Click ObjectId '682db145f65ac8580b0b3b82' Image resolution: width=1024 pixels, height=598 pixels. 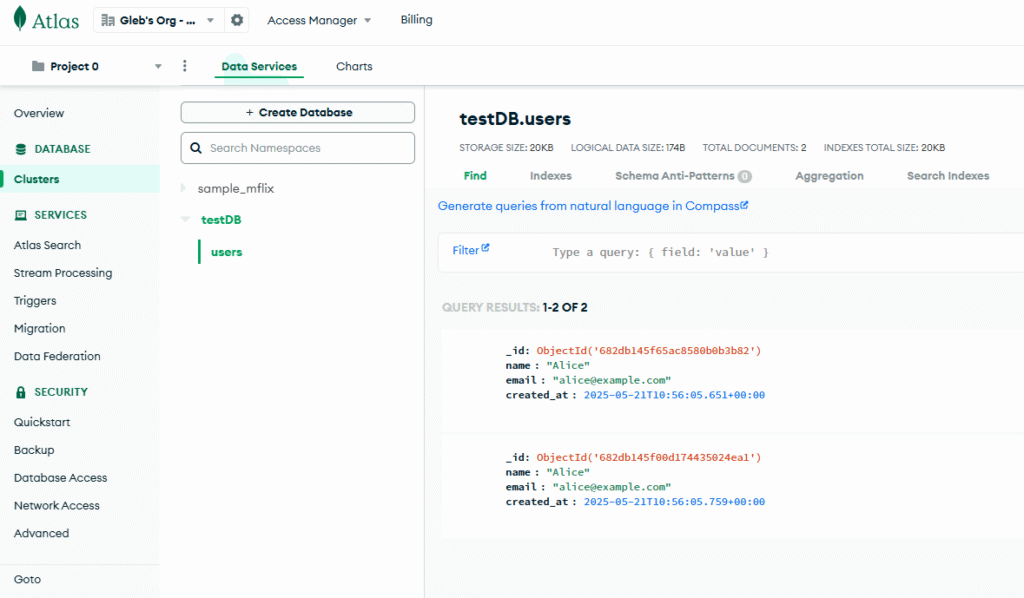tap(648, 351)
